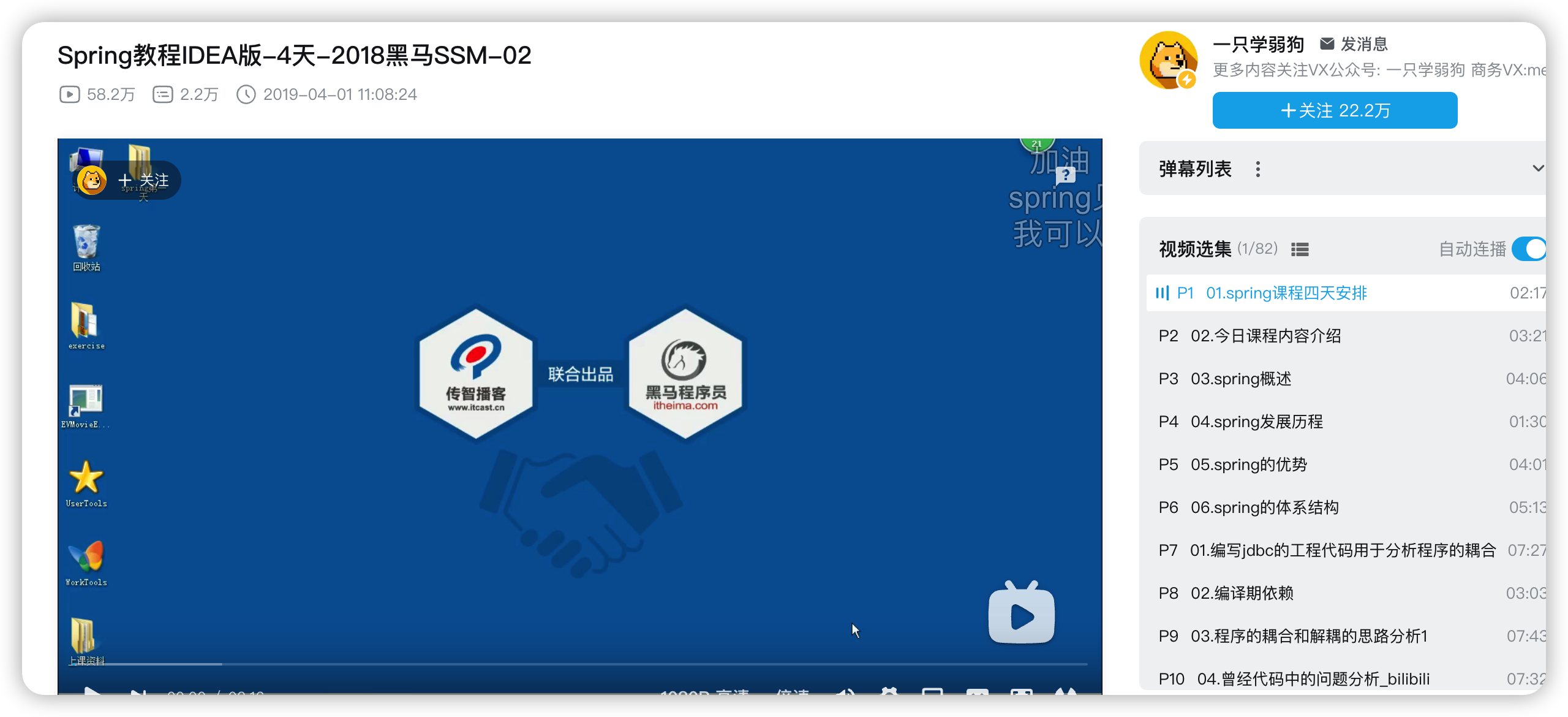Click the video title Spring教程IDEA版
1568x717 pixels.
(x=294, y=55)
